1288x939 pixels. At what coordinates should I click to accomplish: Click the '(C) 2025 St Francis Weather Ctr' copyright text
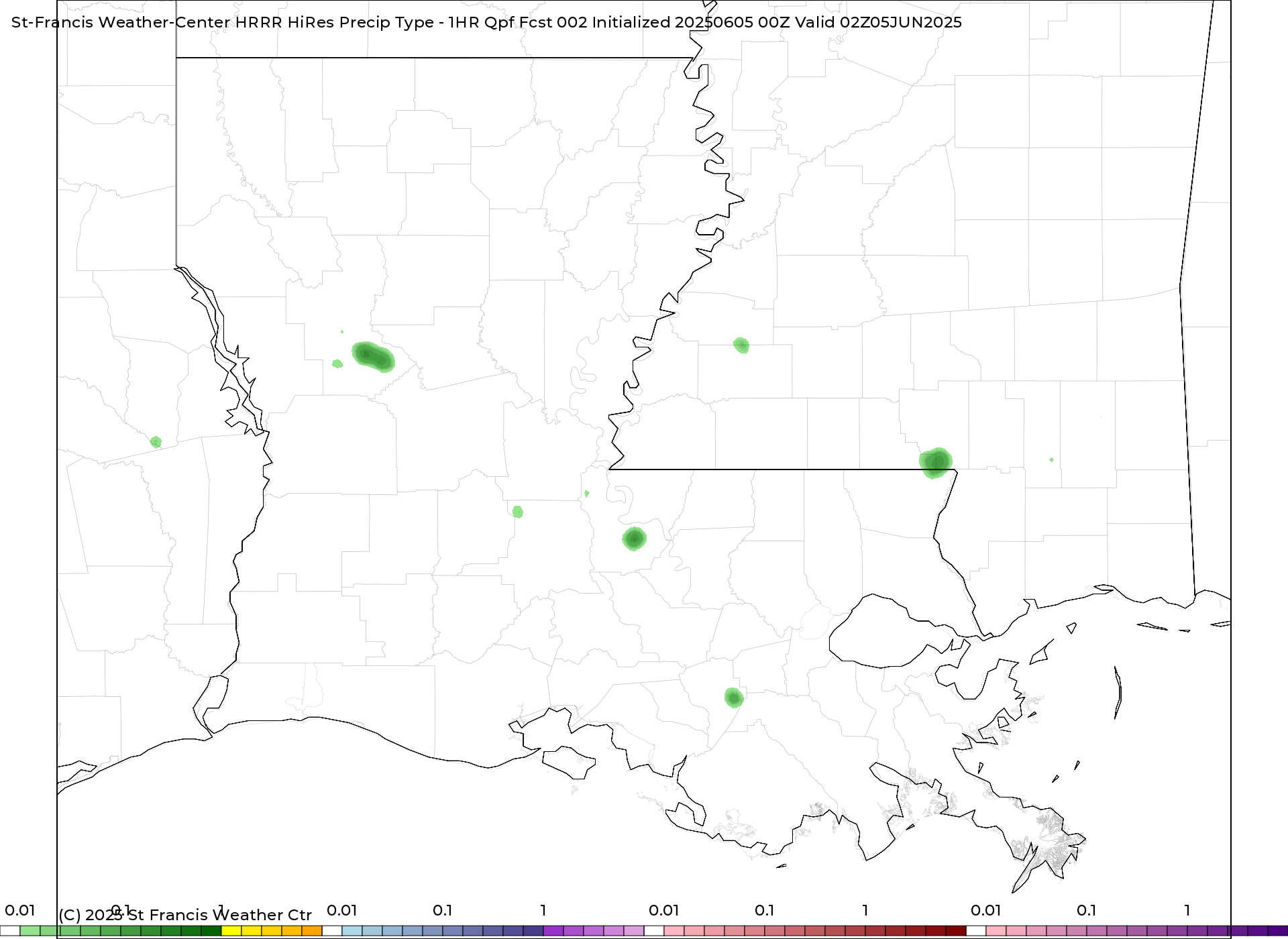185,915
